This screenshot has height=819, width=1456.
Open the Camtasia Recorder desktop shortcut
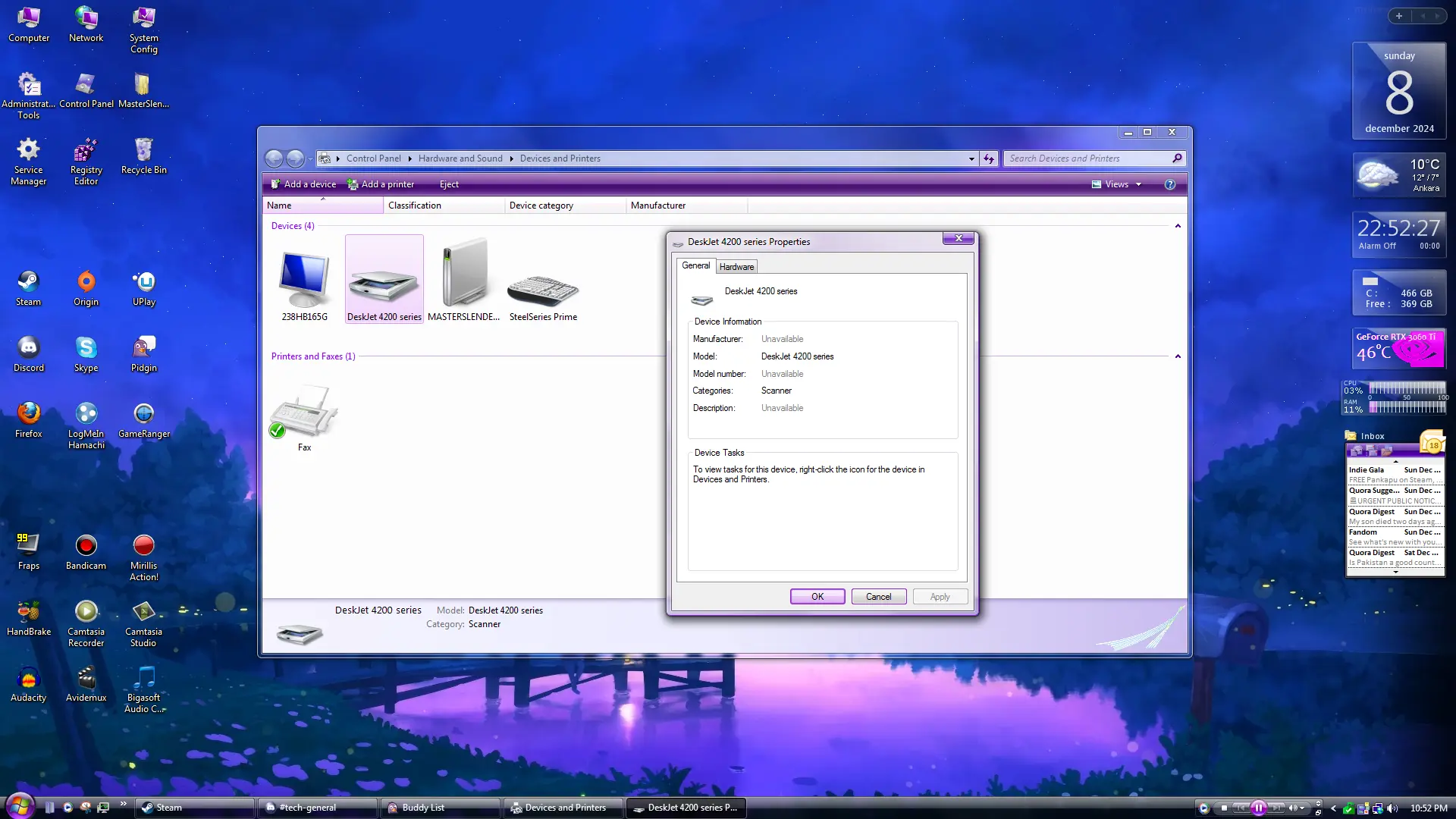pyautogui.click(x=86, y=624)
